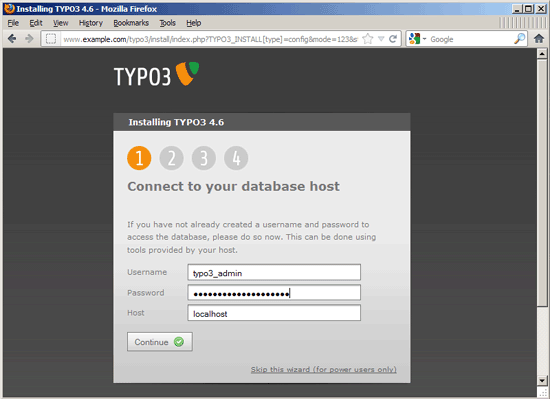Select step 3 circle in wizard
550x399 pixels.
203,158
